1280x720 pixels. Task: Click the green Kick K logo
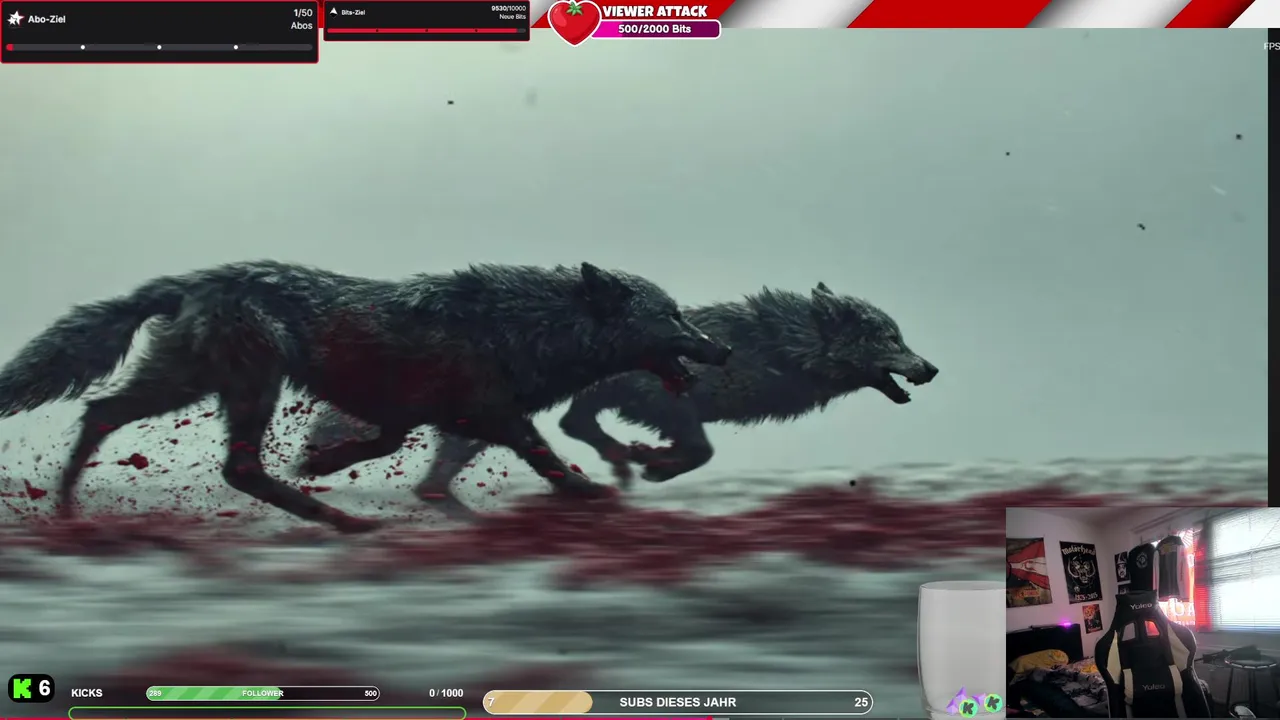[x=21, y=688]
